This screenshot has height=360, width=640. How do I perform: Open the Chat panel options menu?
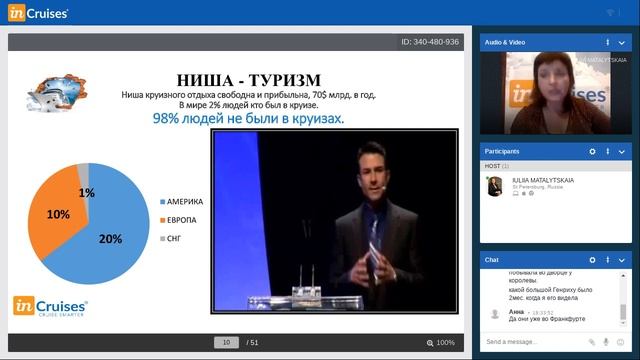(607, 260)
